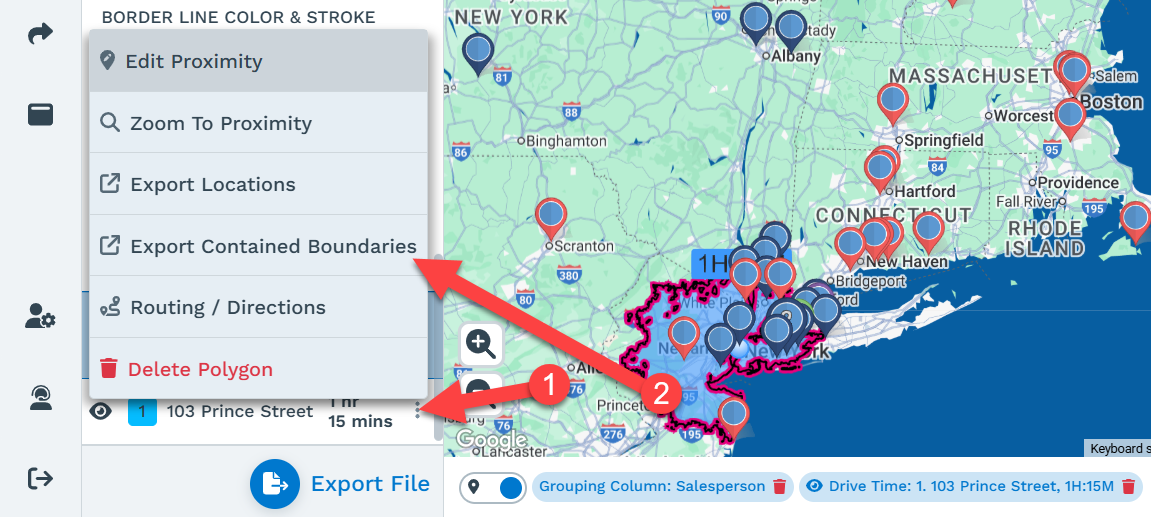Toggle eye on the Drive Time chip
Screen dimensions: 1151x517
pyautogui.click(x=813, y=486)
